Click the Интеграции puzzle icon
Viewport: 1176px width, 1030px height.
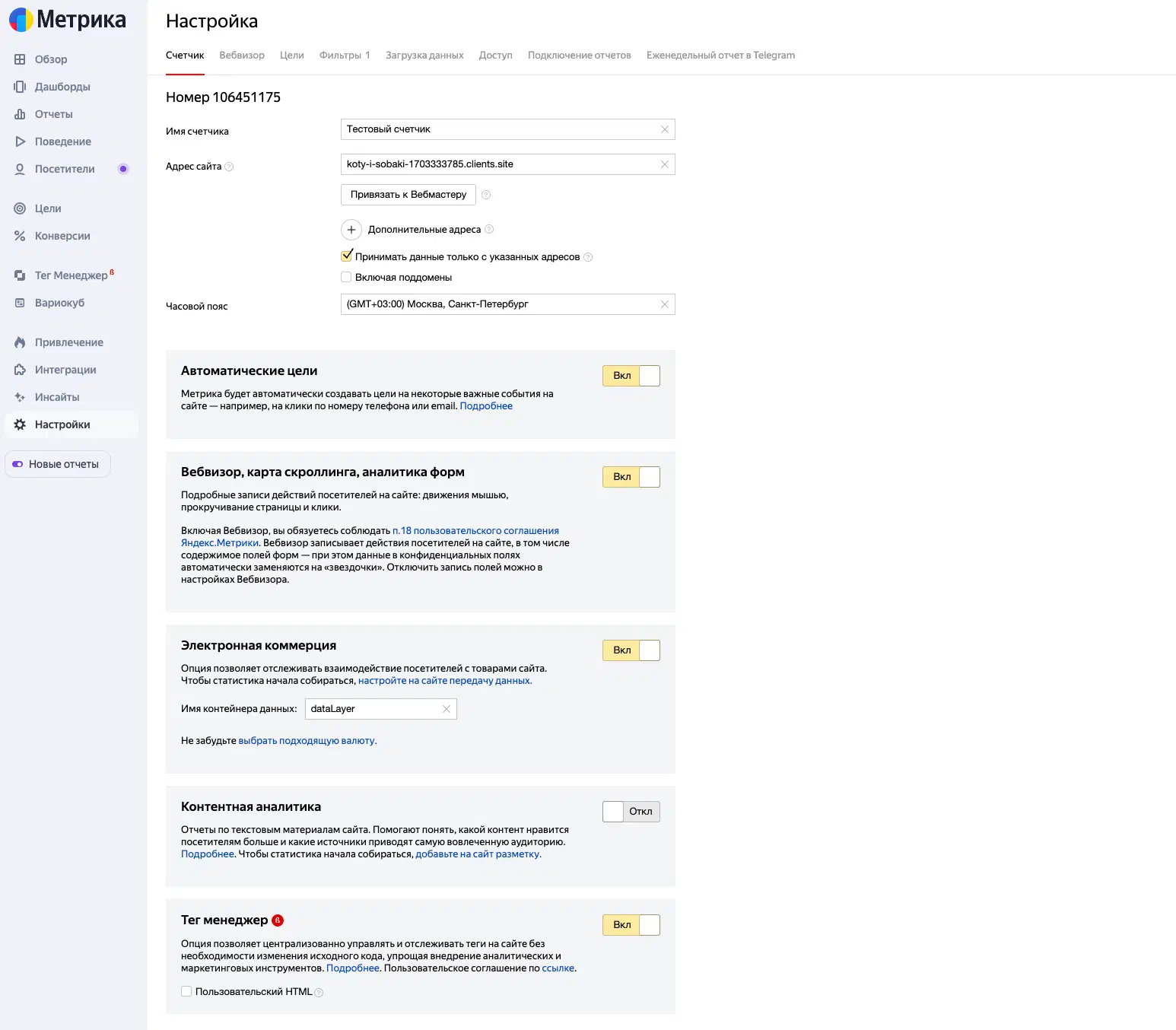[20, 370]
